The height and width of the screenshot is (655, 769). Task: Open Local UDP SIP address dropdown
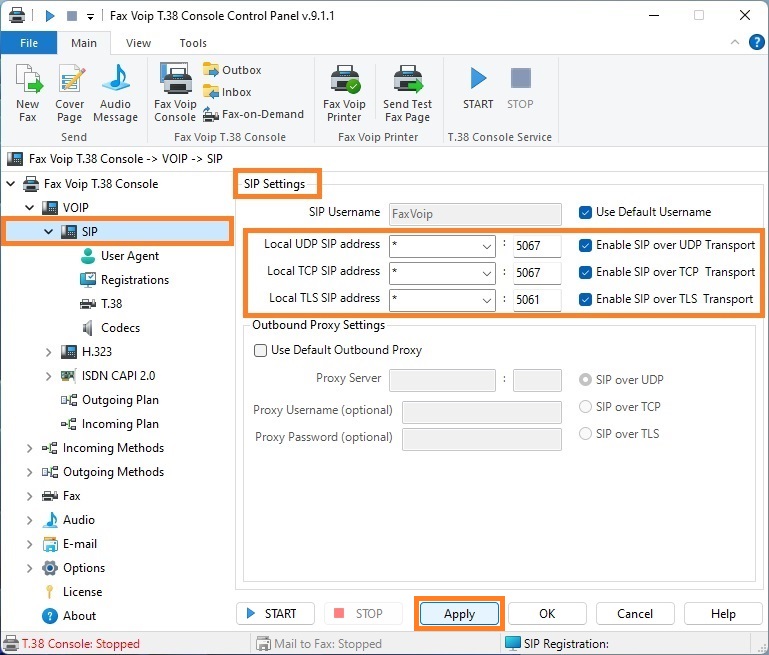487,246
